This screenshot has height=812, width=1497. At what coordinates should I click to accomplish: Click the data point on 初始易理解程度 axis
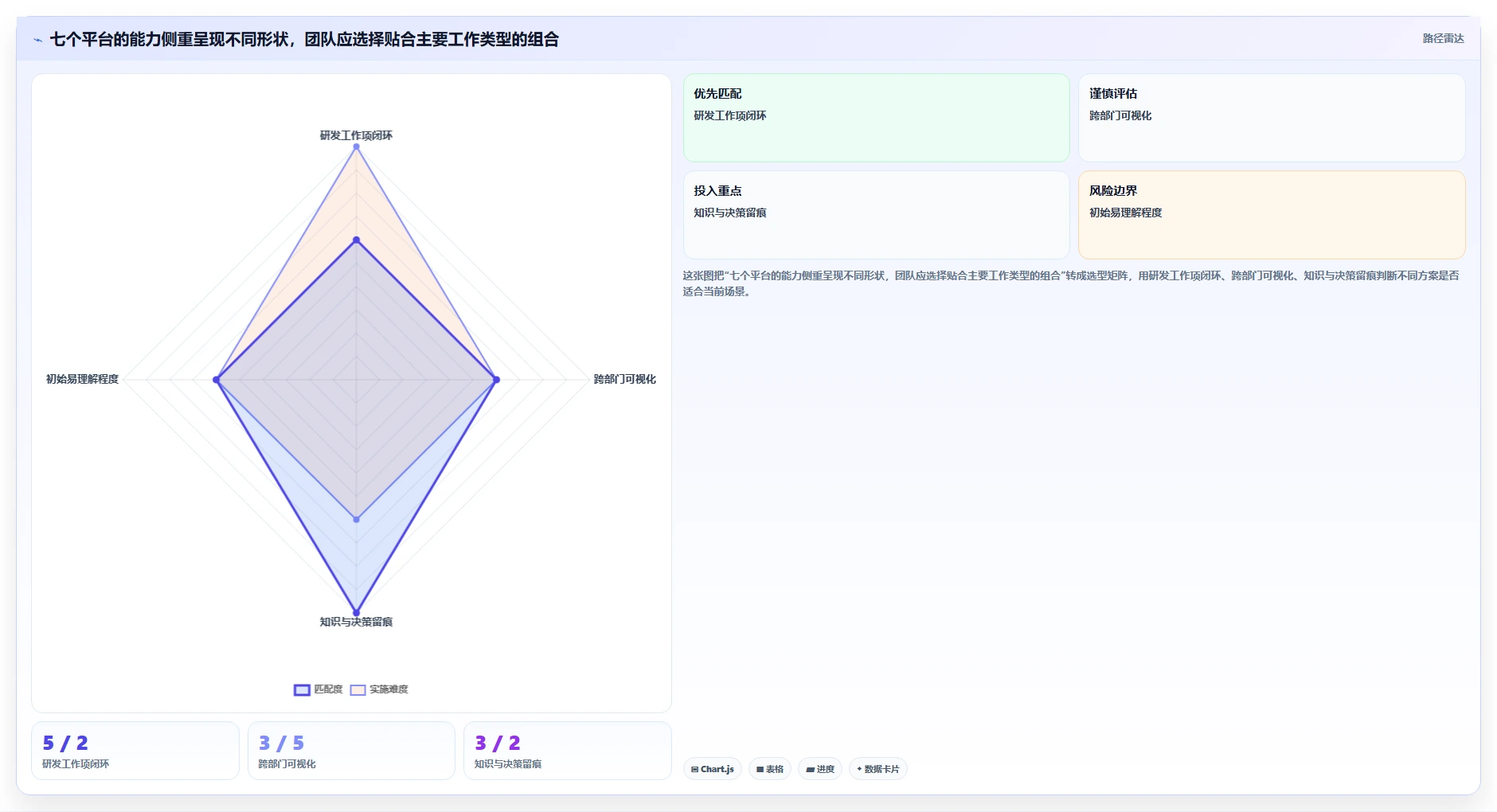217,380
